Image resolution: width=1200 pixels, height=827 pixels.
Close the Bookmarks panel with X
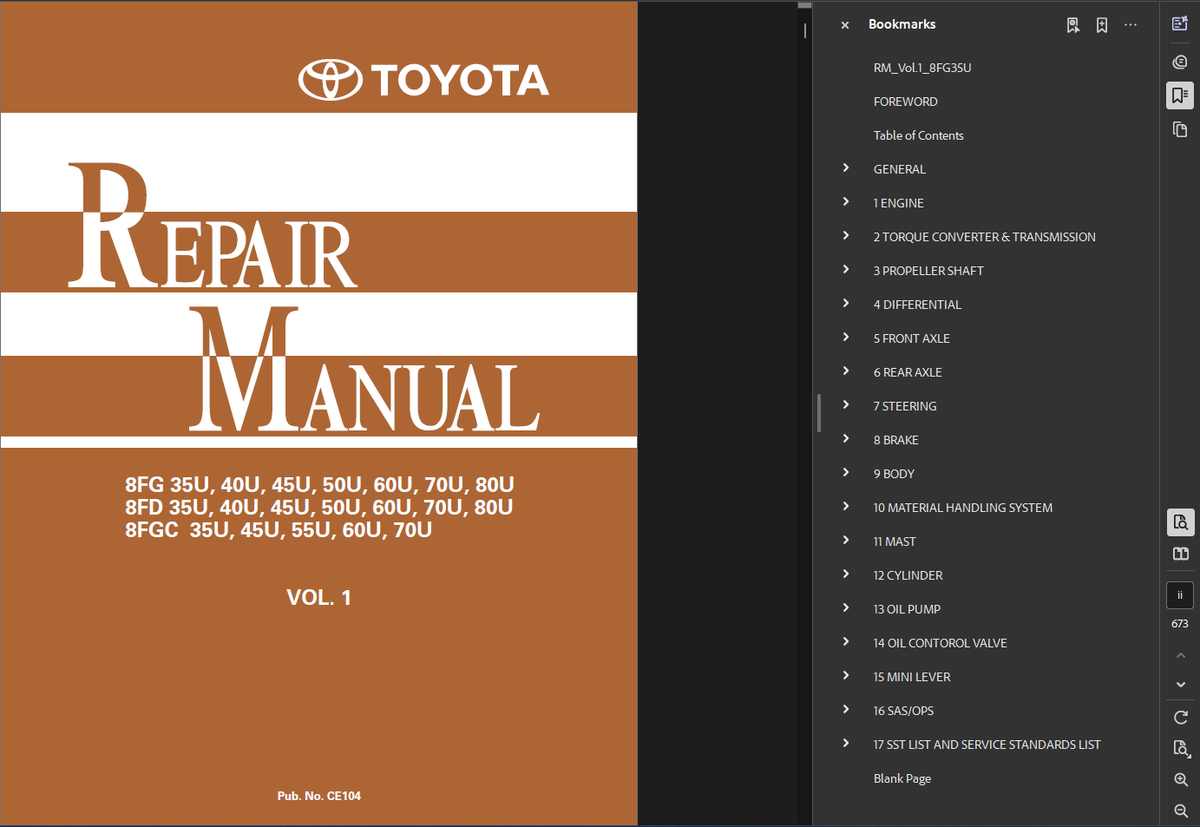pyautogui.click(x=845, y=25)
